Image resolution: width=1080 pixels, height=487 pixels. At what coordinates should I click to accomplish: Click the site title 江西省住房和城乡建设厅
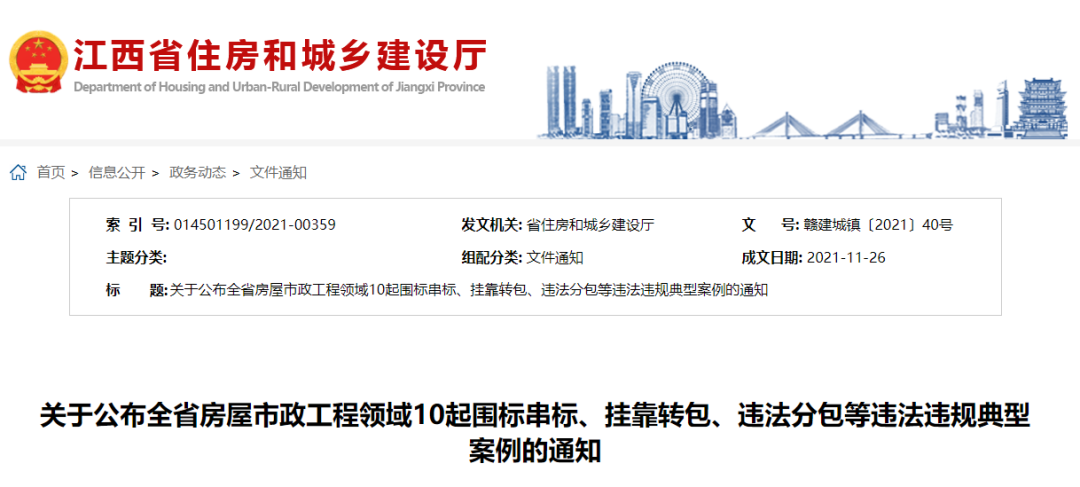[x=279, y=55]
